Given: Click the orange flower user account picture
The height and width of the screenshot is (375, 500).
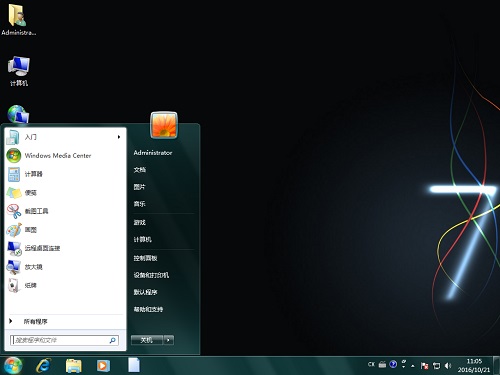Looking at the screenshot, I should 164,125.
